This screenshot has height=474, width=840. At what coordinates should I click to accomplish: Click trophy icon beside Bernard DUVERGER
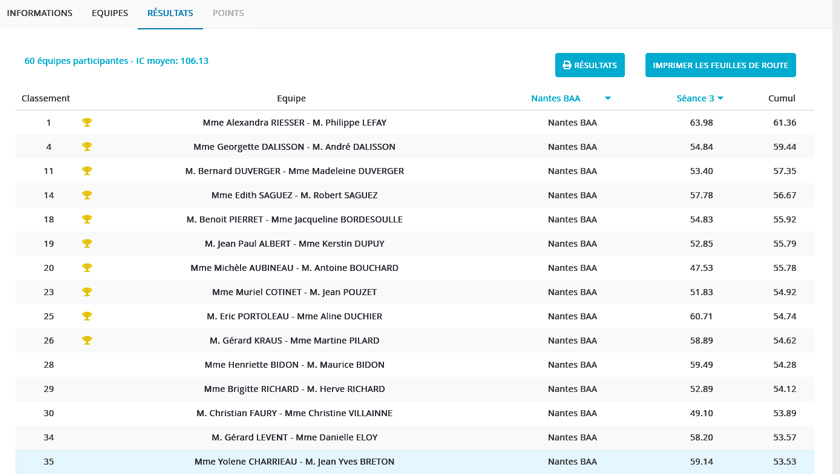(87, 171)
